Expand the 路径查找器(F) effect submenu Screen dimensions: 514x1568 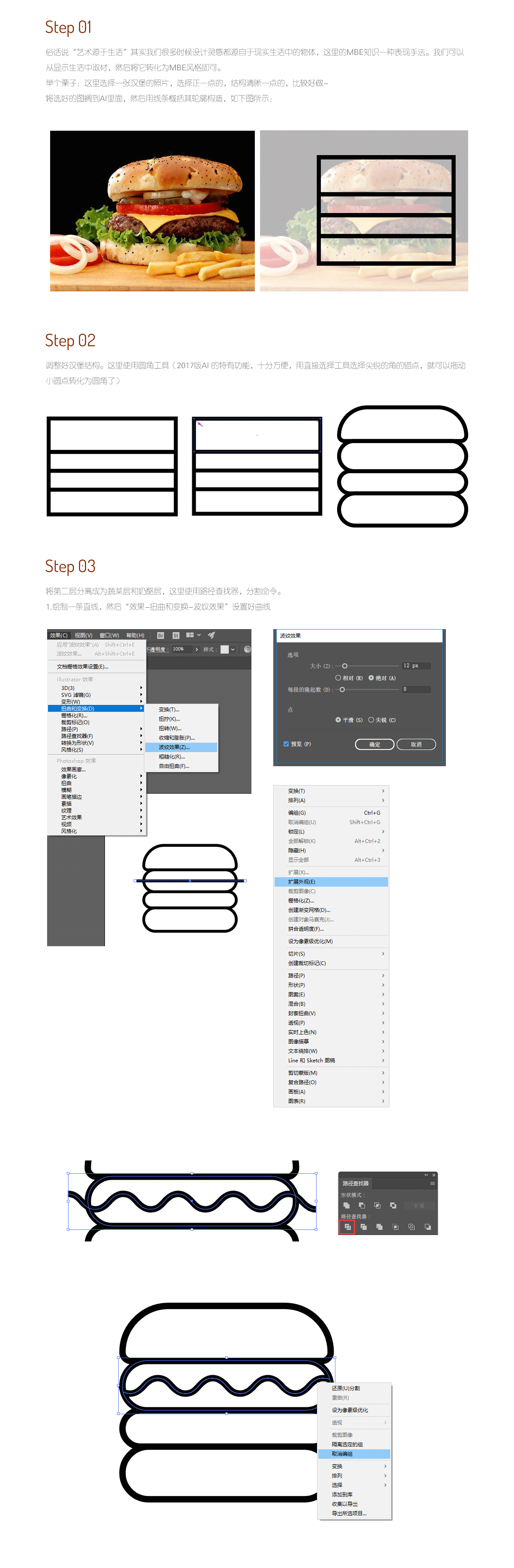[x=96, y=736]
